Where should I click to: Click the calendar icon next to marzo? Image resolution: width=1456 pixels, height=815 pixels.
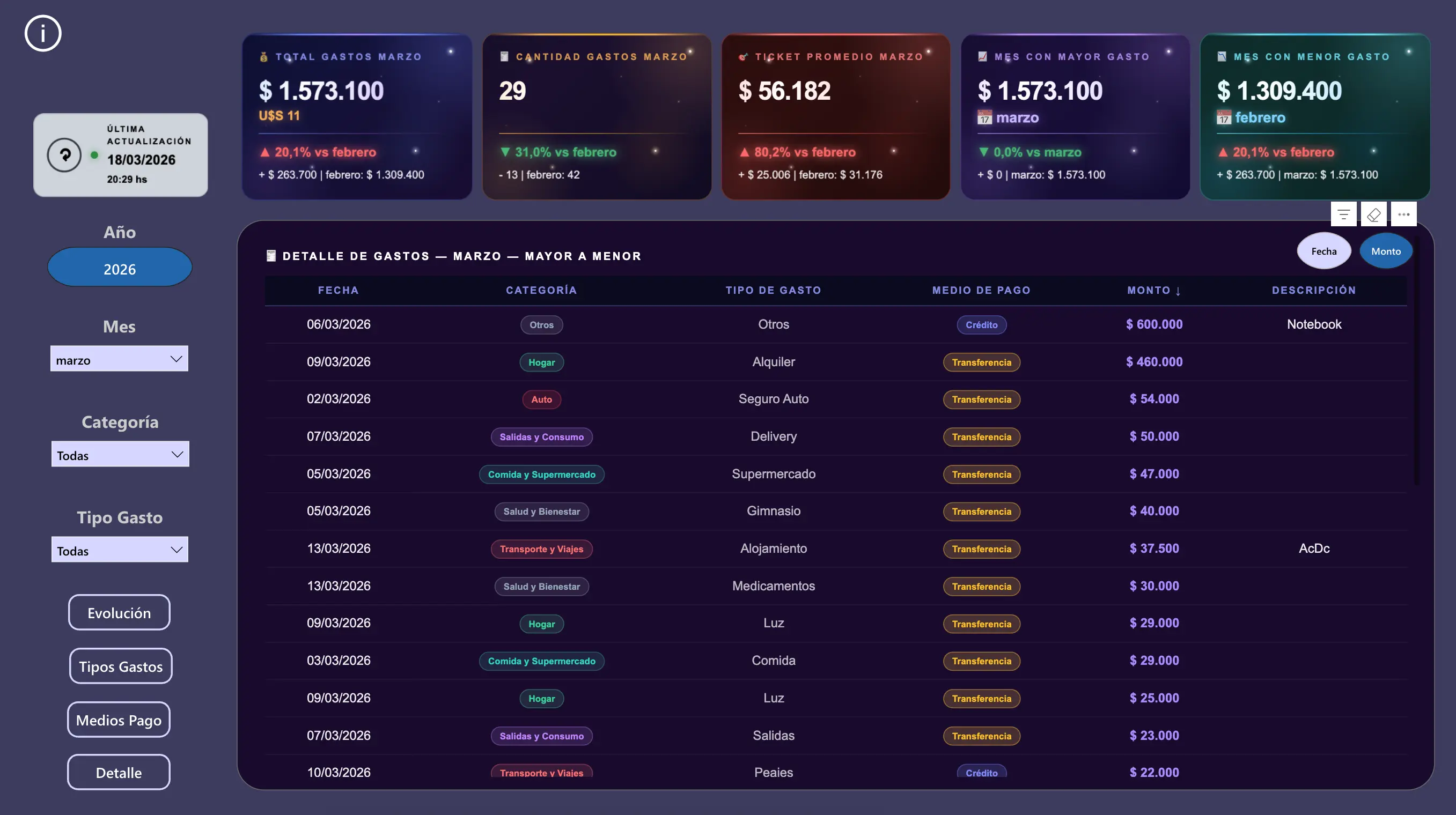[984, 117]
